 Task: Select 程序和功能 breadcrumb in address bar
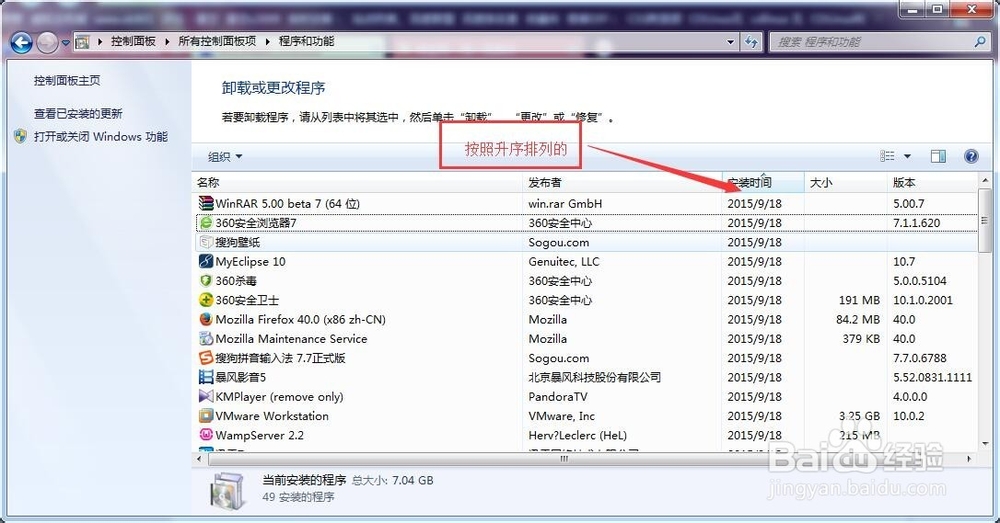pos(306,41)
